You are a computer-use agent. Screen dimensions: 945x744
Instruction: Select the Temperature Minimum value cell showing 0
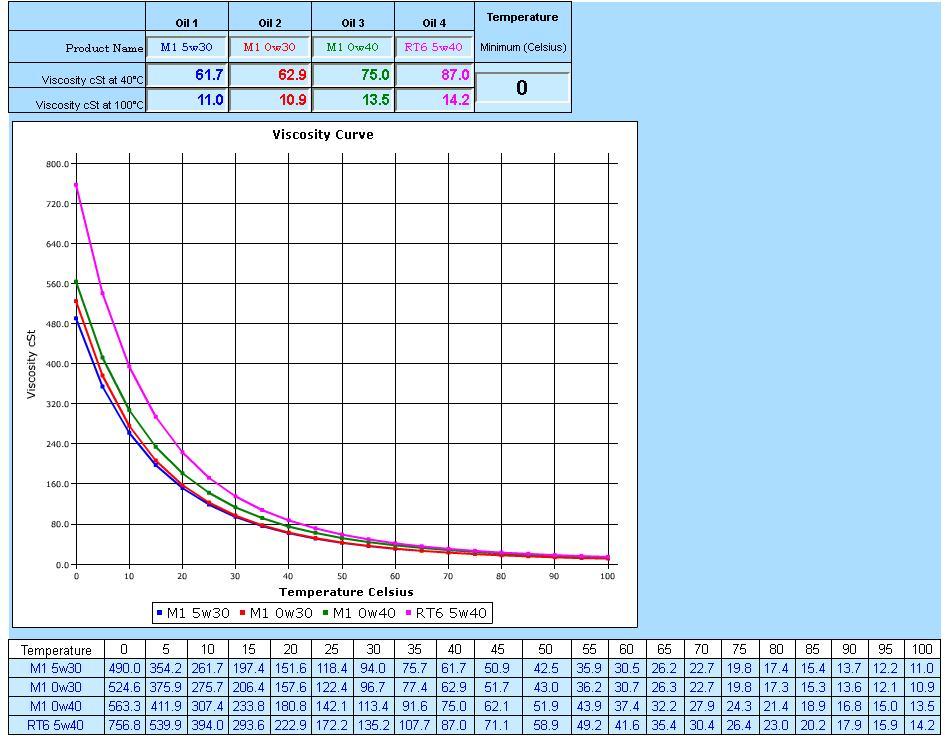point(522,86)
